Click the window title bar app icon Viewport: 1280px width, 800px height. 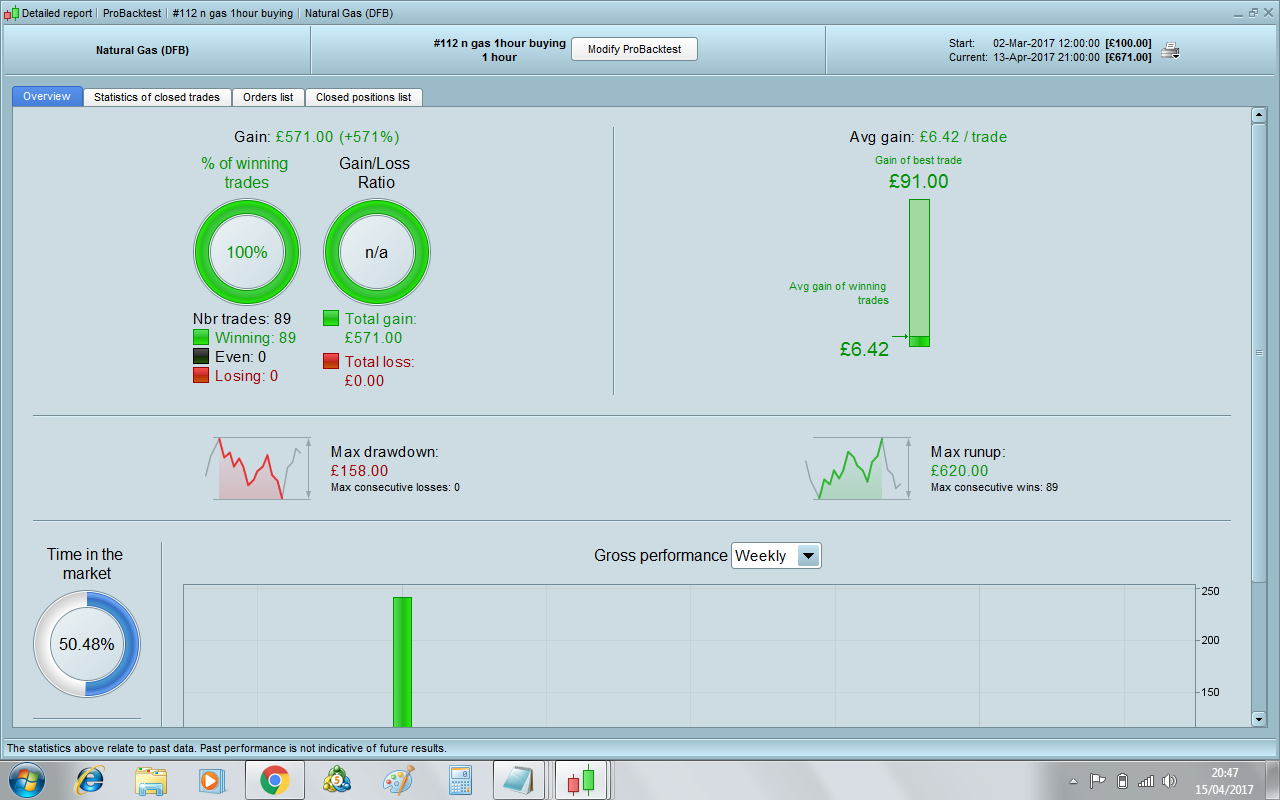12,13
